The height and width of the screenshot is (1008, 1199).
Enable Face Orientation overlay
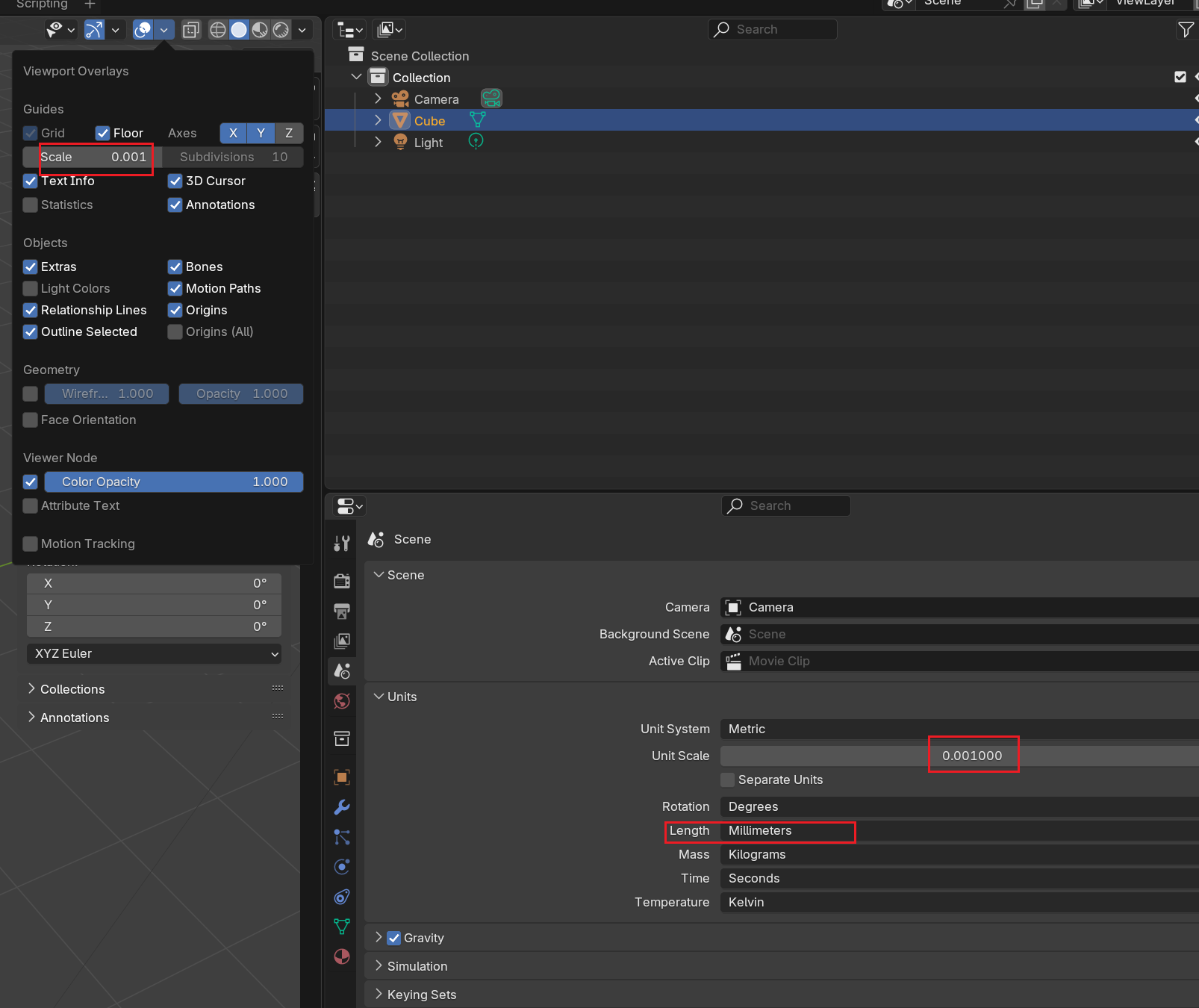click(31, 420)
